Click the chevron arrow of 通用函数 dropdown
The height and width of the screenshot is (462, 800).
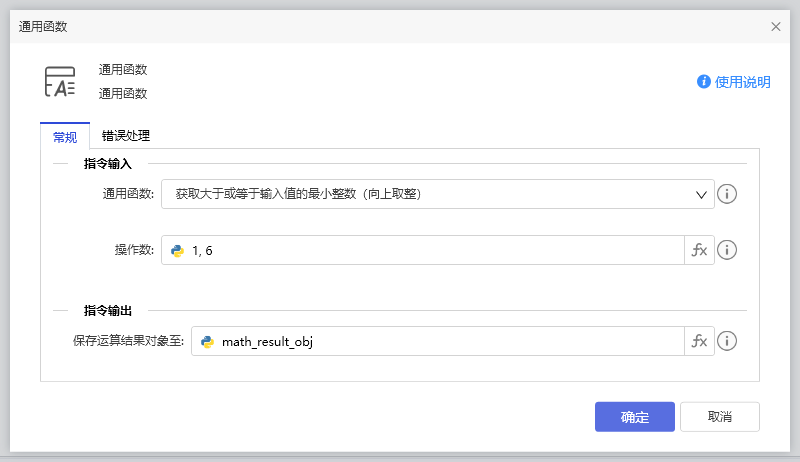point(702,194)
